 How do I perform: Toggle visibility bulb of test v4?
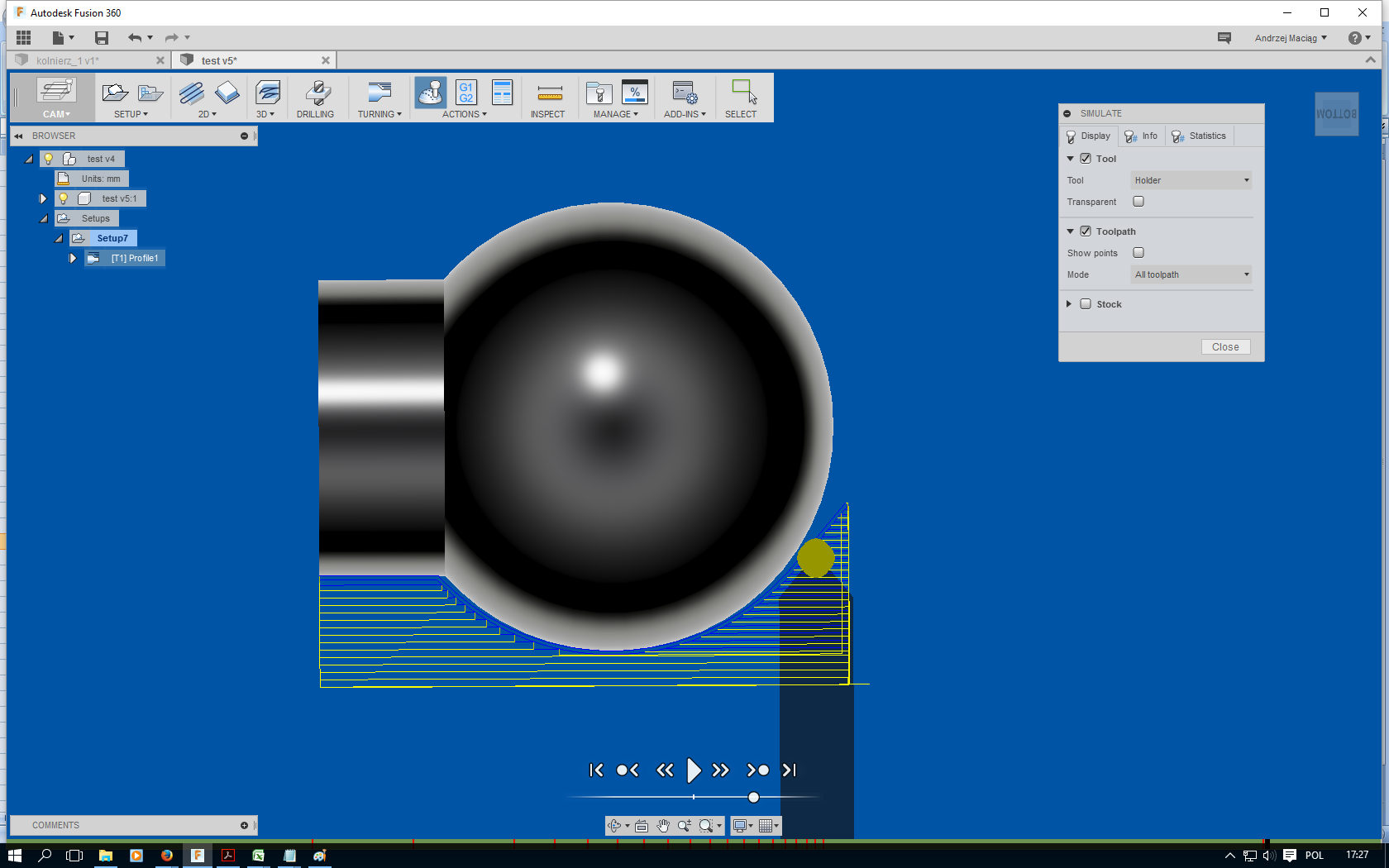click(49, 159)
